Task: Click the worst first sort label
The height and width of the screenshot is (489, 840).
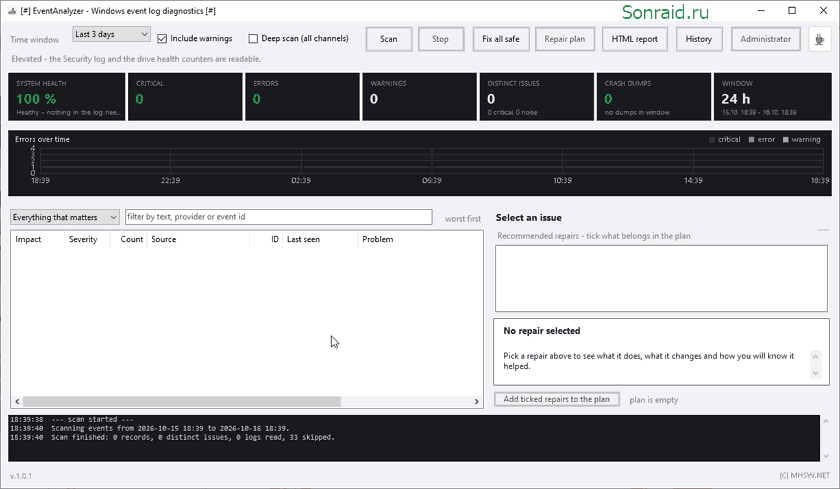Action: [463, 219]
